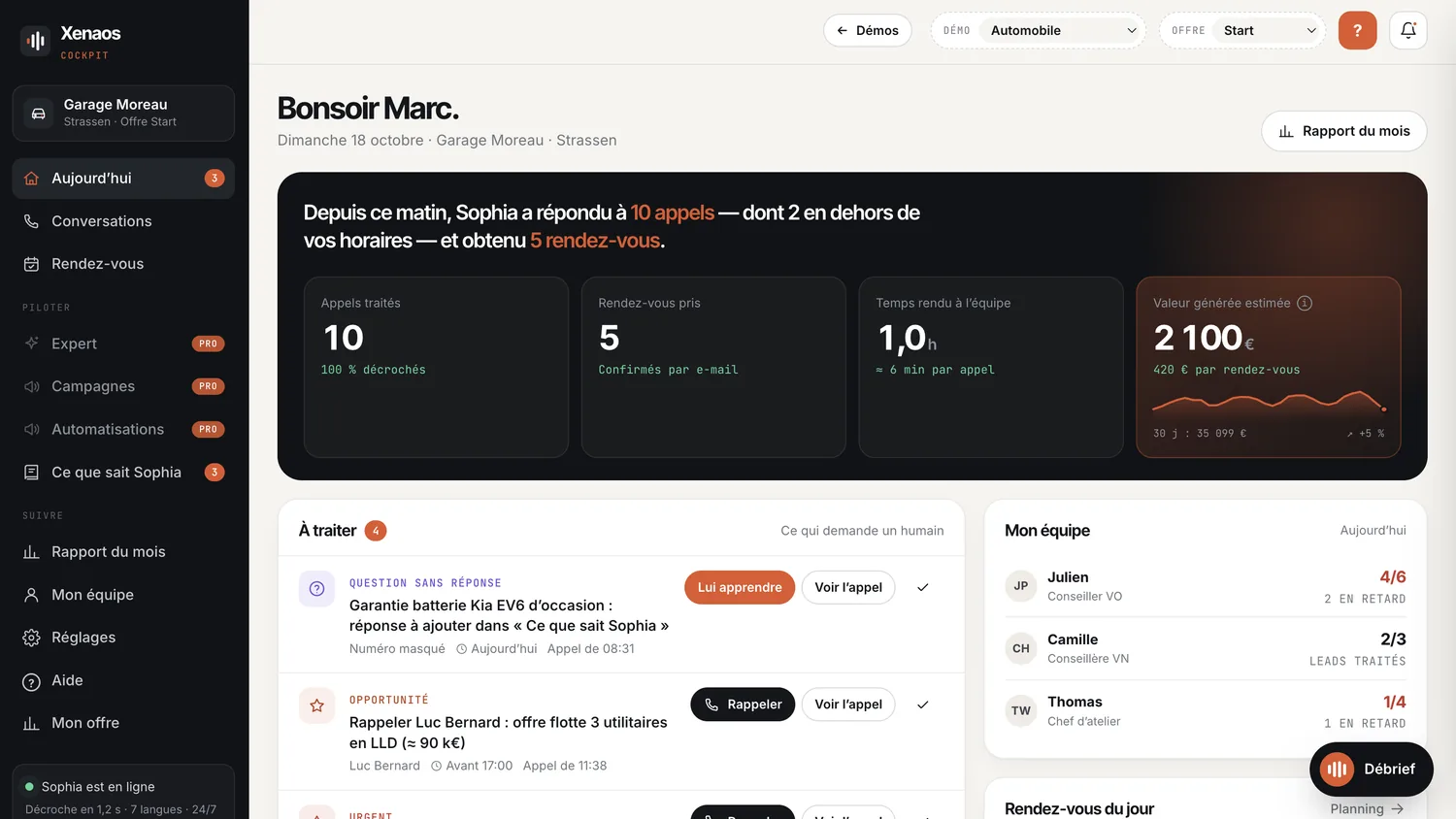
Task: Click the Rapport du mois header button
Action: 1344,131
